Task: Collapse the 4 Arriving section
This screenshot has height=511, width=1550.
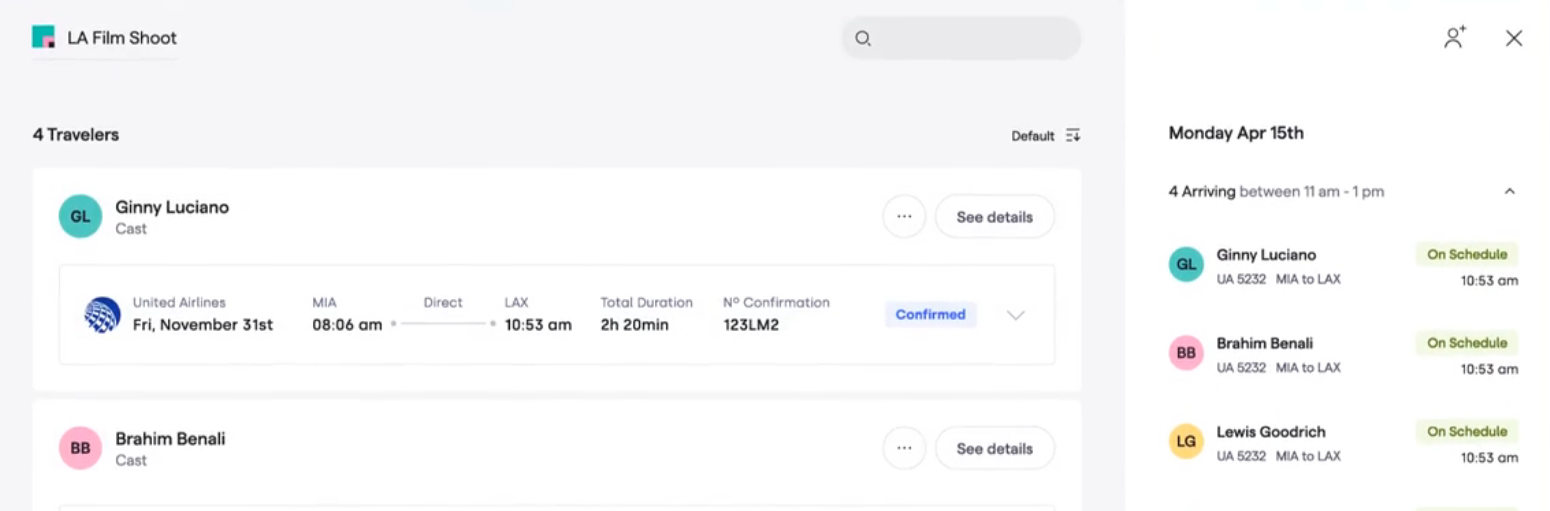Action: click(x=1510, y=191)
